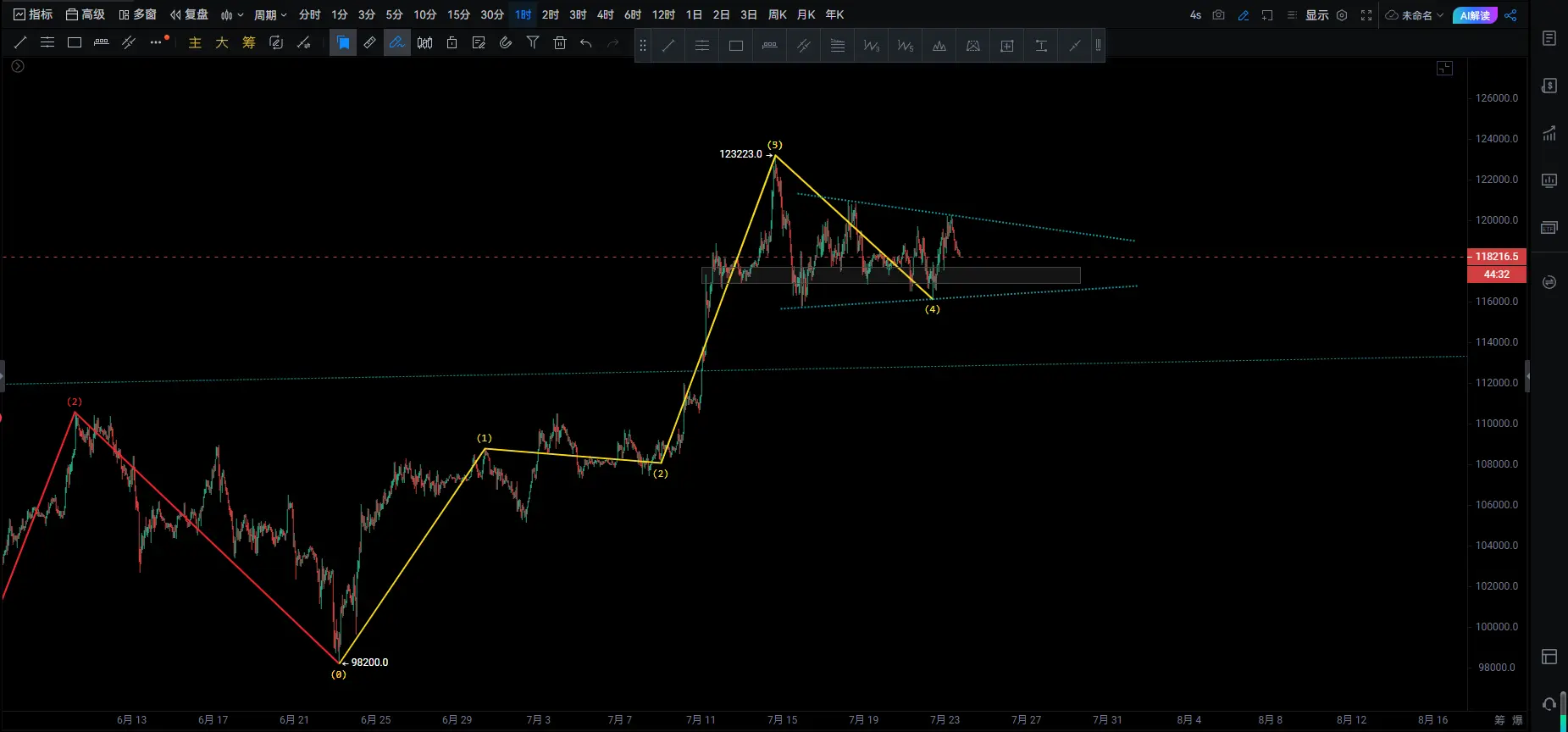Select the five-wave W5 tool
1568x732 pixels.
906,46
